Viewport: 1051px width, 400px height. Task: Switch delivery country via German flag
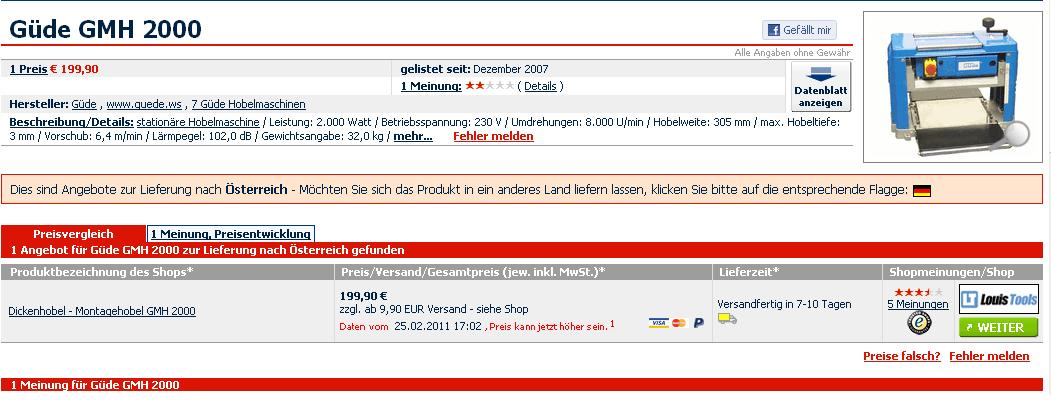click(x=922, y=190)
